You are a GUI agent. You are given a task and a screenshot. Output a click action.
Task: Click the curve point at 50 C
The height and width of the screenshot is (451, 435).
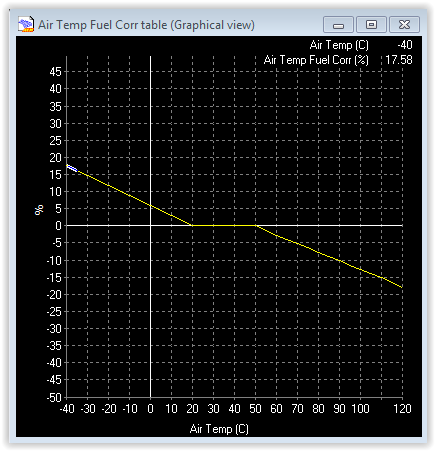pyautogui.click(x=255, y=225)
